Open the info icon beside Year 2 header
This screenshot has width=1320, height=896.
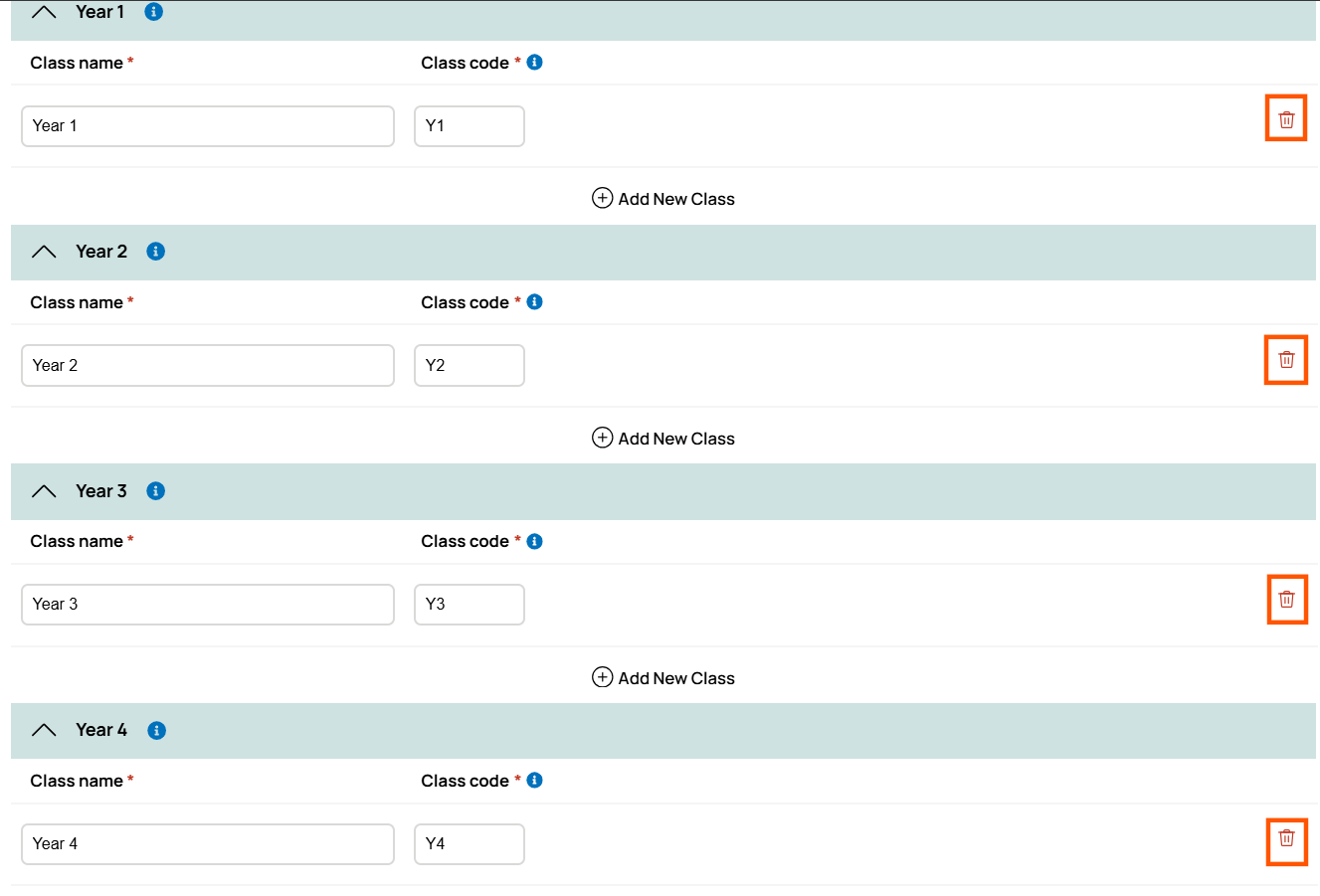tap(155, 252)
